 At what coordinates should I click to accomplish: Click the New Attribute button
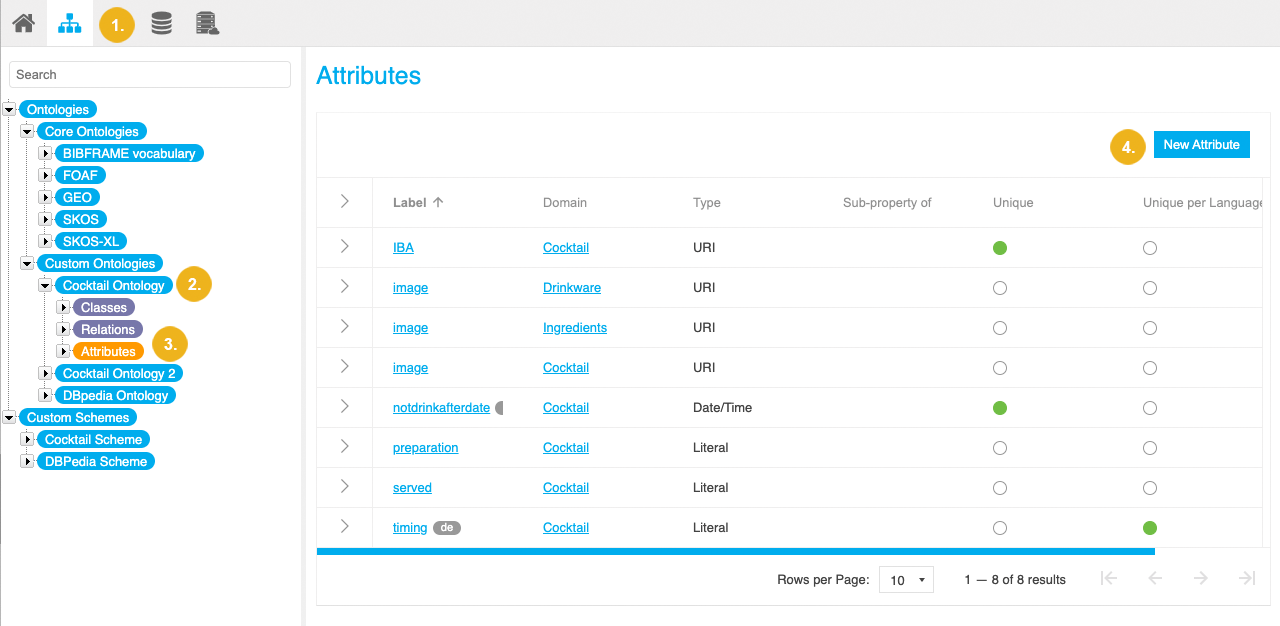coord(1201,145)
